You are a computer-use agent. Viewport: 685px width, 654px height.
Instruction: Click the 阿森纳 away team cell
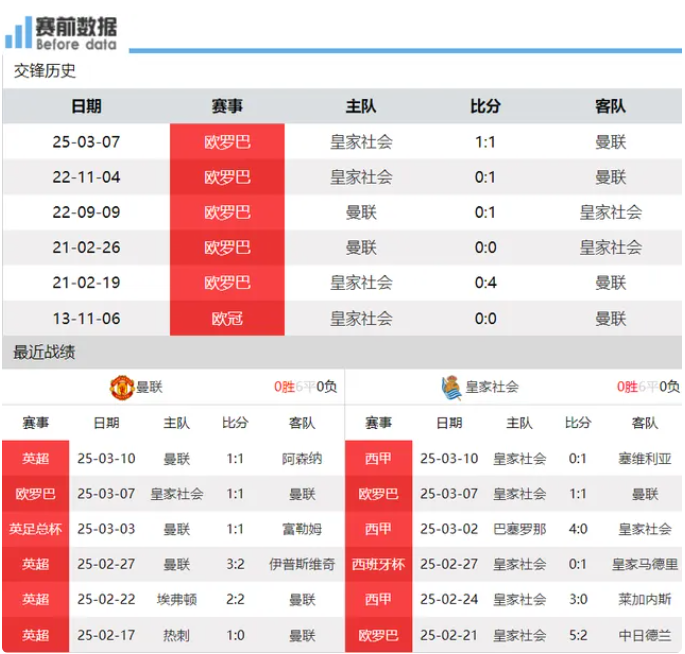(x=302, y=459)
